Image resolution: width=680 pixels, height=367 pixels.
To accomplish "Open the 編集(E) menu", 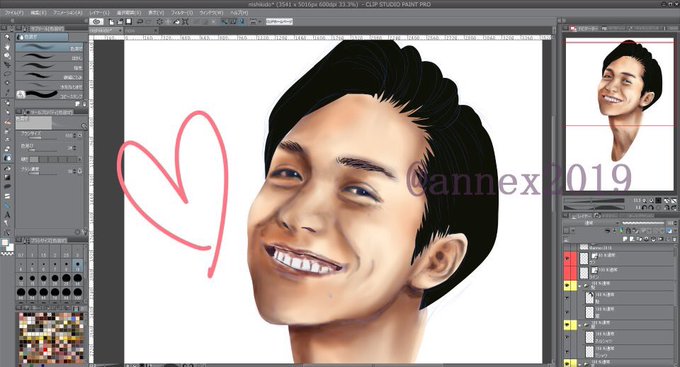I will pos(39,13).
